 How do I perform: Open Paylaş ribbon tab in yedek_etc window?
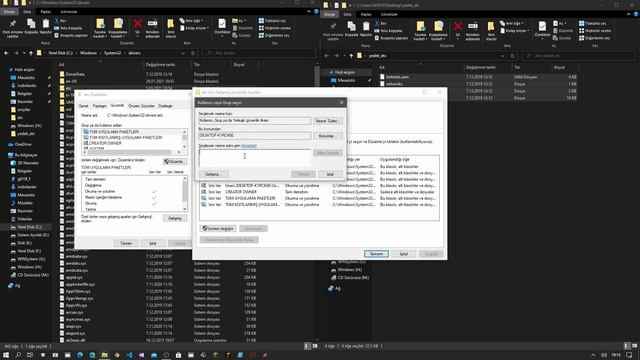click(366, 14)
